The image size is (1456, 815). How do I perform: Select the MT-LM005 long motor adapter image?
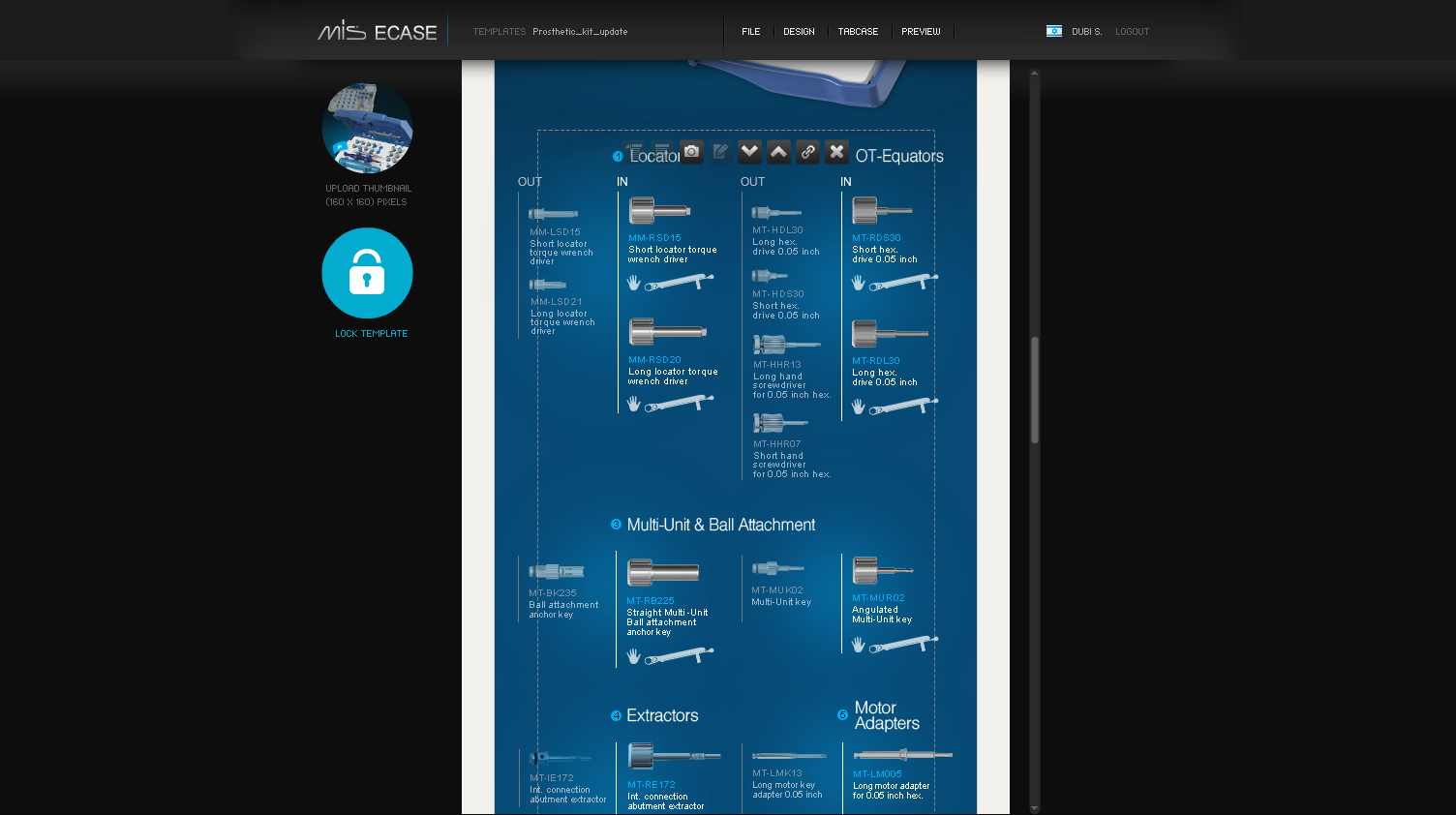(x=903, y=755)
